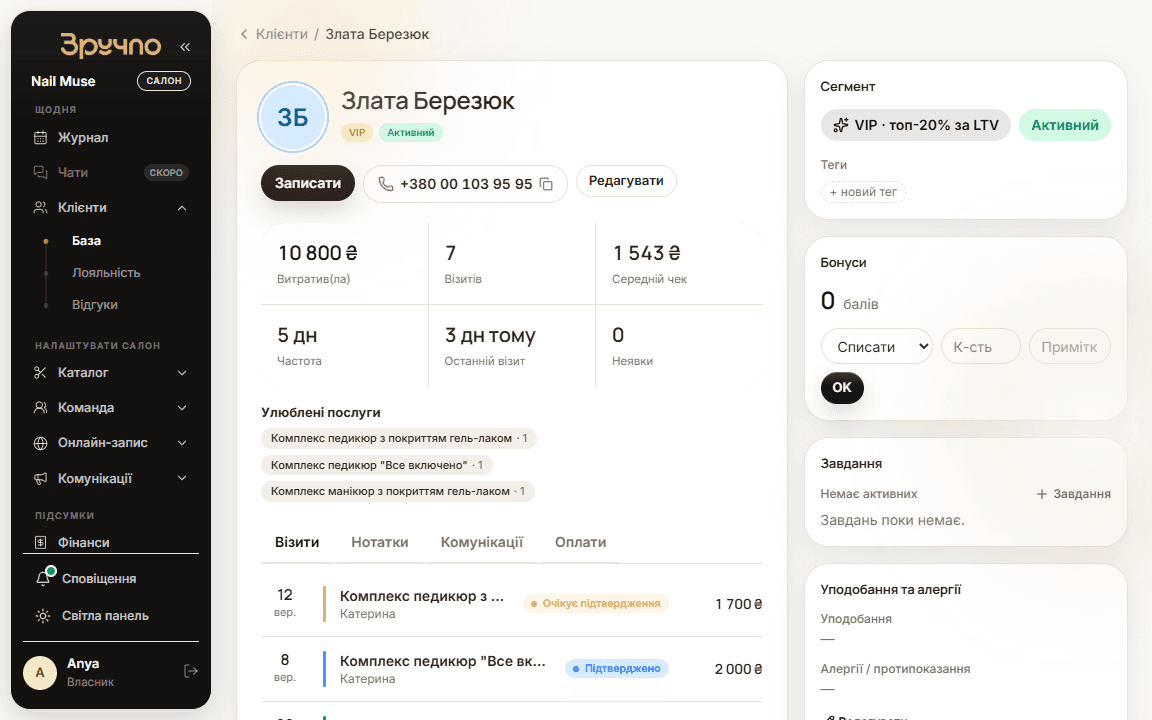Click the Клієнти people icon
The width and height of the screenshot is (1152, 720).
(x=40, y=207)
